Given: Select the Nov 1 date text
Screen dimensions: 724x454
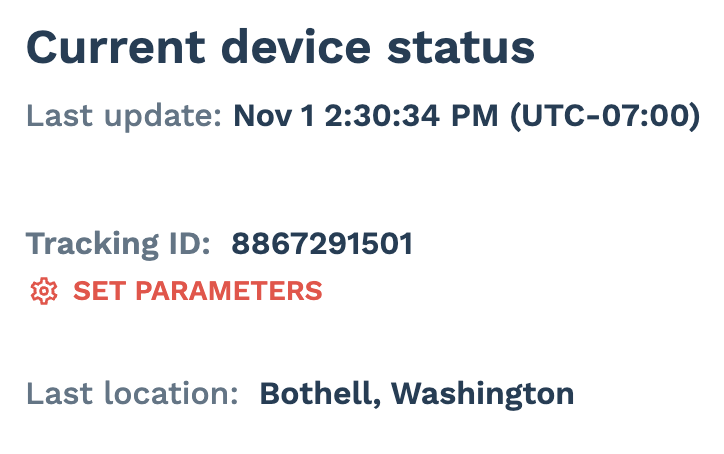Looking at the screenshot, I should click(274, 115).
